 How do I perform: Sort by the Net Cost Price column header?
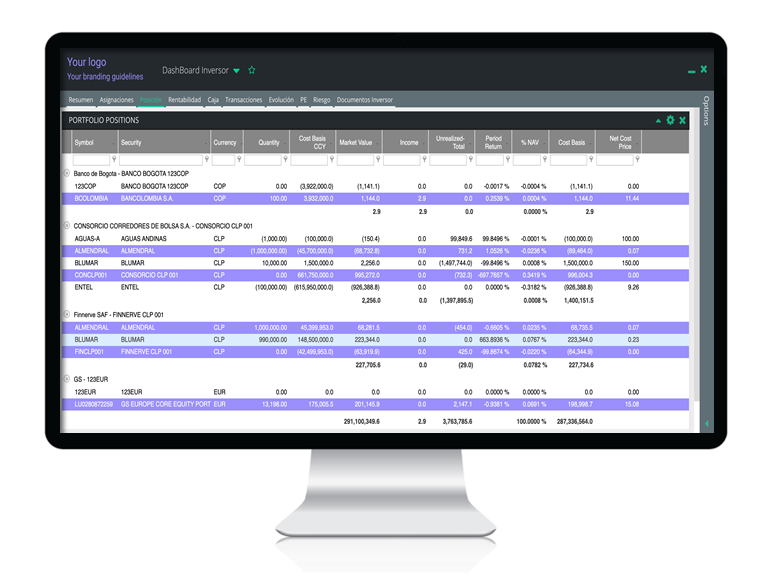tap(619, 143)
